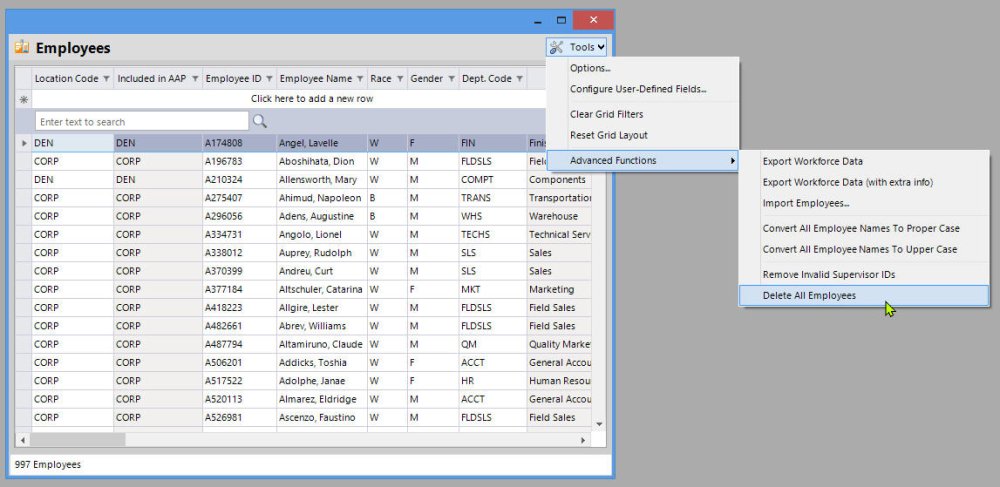Click the QM department code cell
This screenshot has height=487, width=1000.
[492, 344]
